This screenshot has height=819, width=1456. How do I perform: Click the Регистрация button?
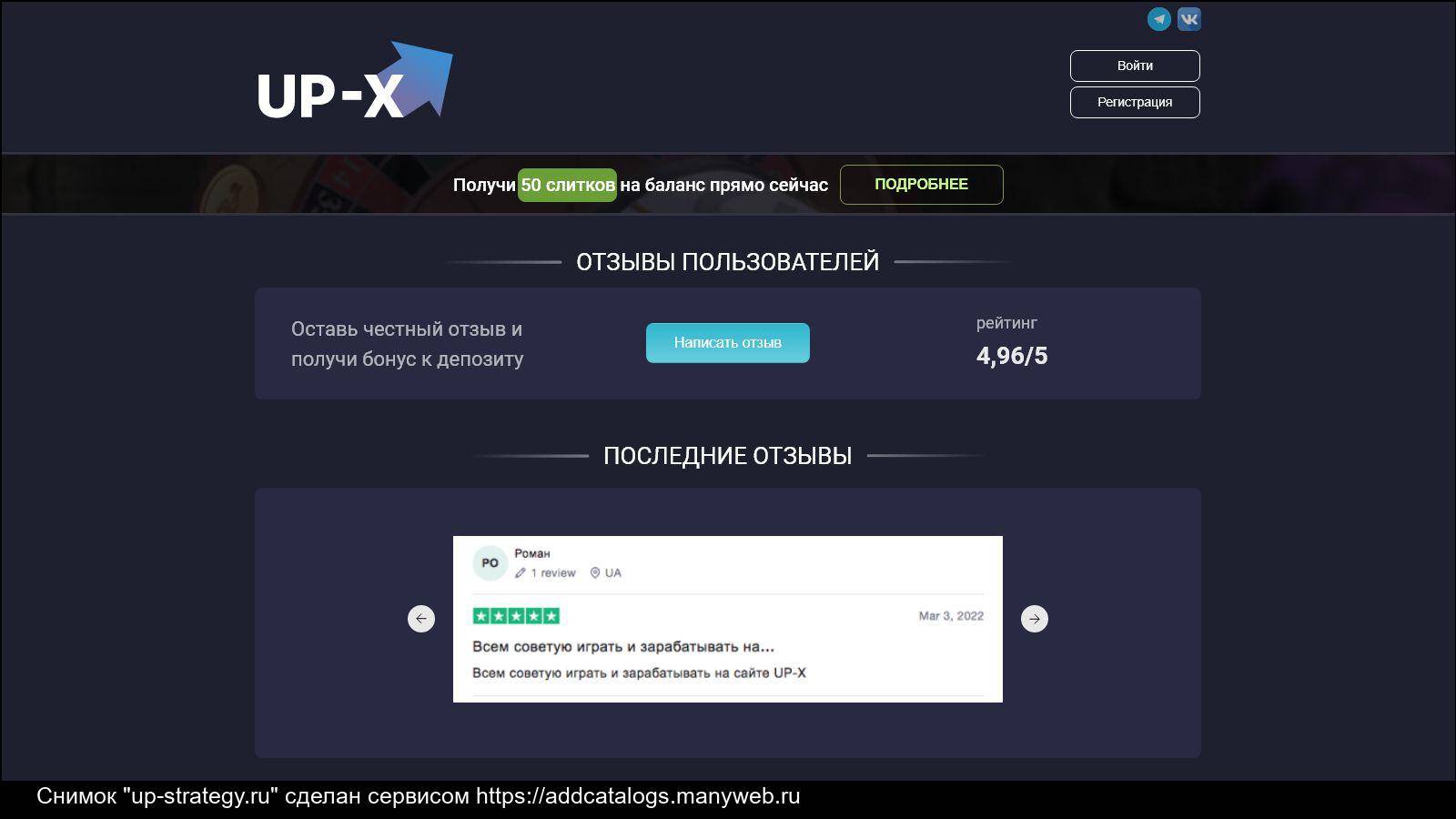[x=1135, y=102]
